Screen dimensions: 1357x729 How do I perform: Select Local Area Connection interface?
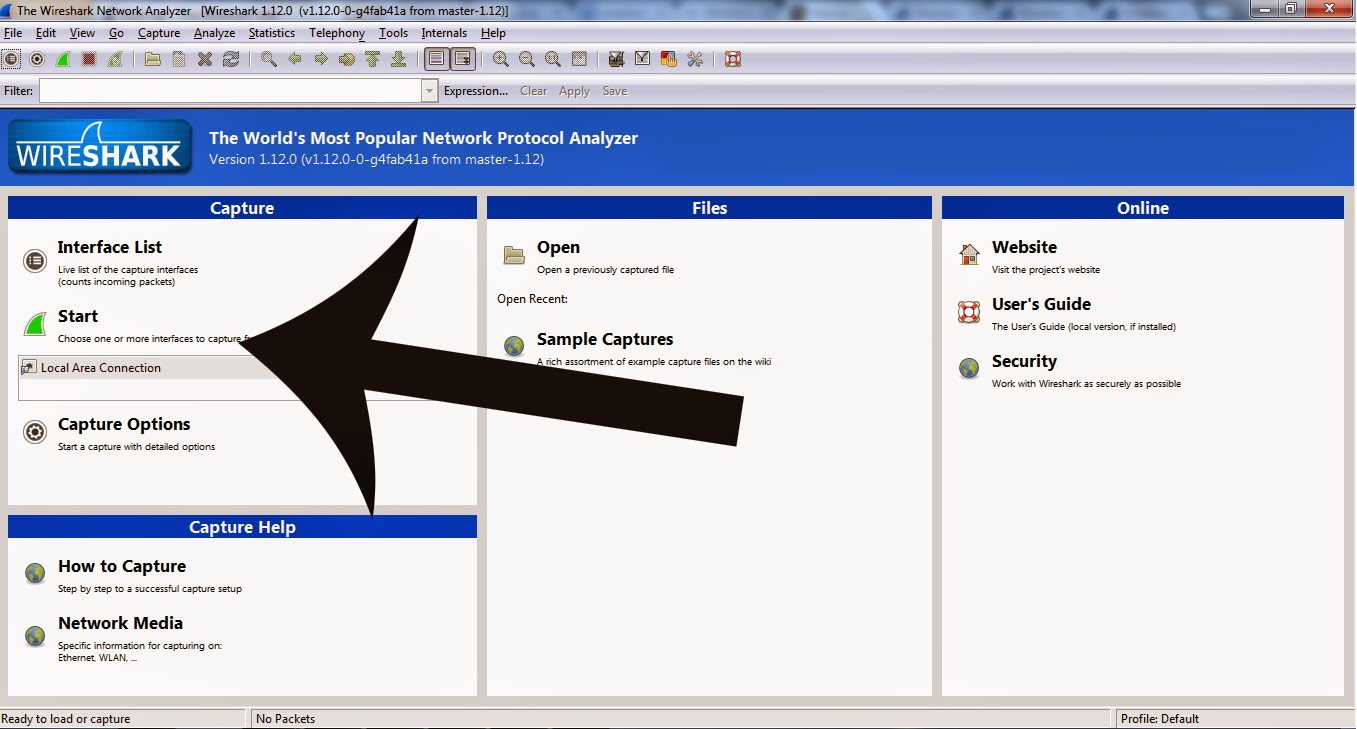pos(101,368)
